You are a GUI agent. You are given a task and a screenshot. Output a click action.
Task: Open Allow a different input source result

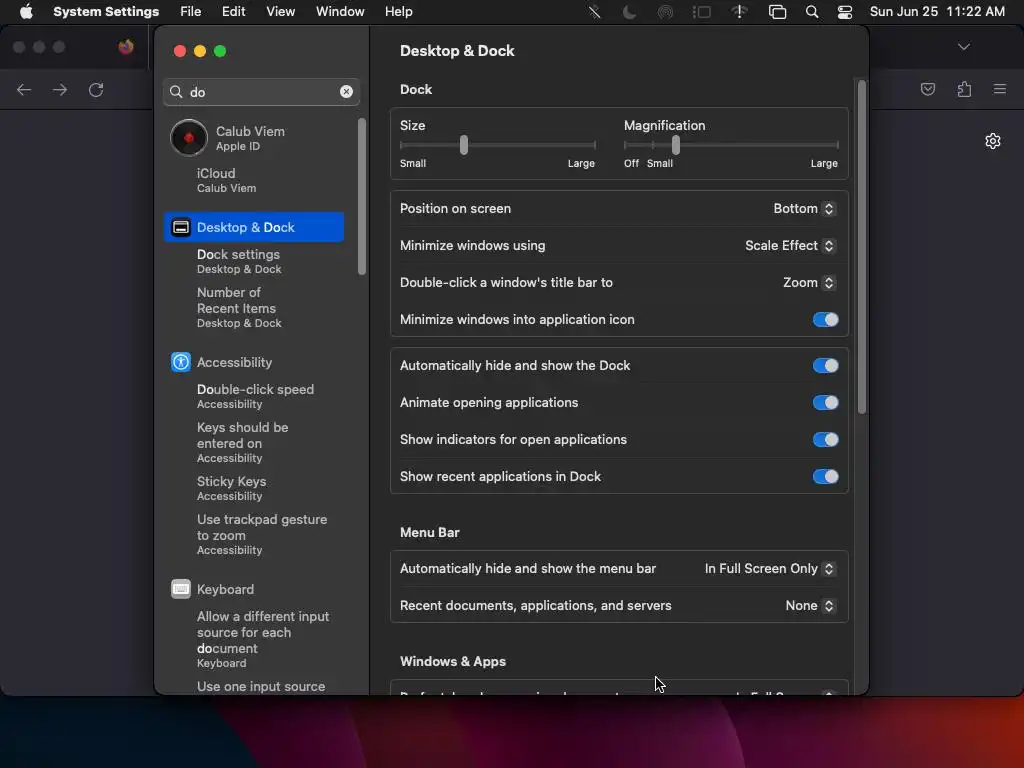[x=263, y=639]
